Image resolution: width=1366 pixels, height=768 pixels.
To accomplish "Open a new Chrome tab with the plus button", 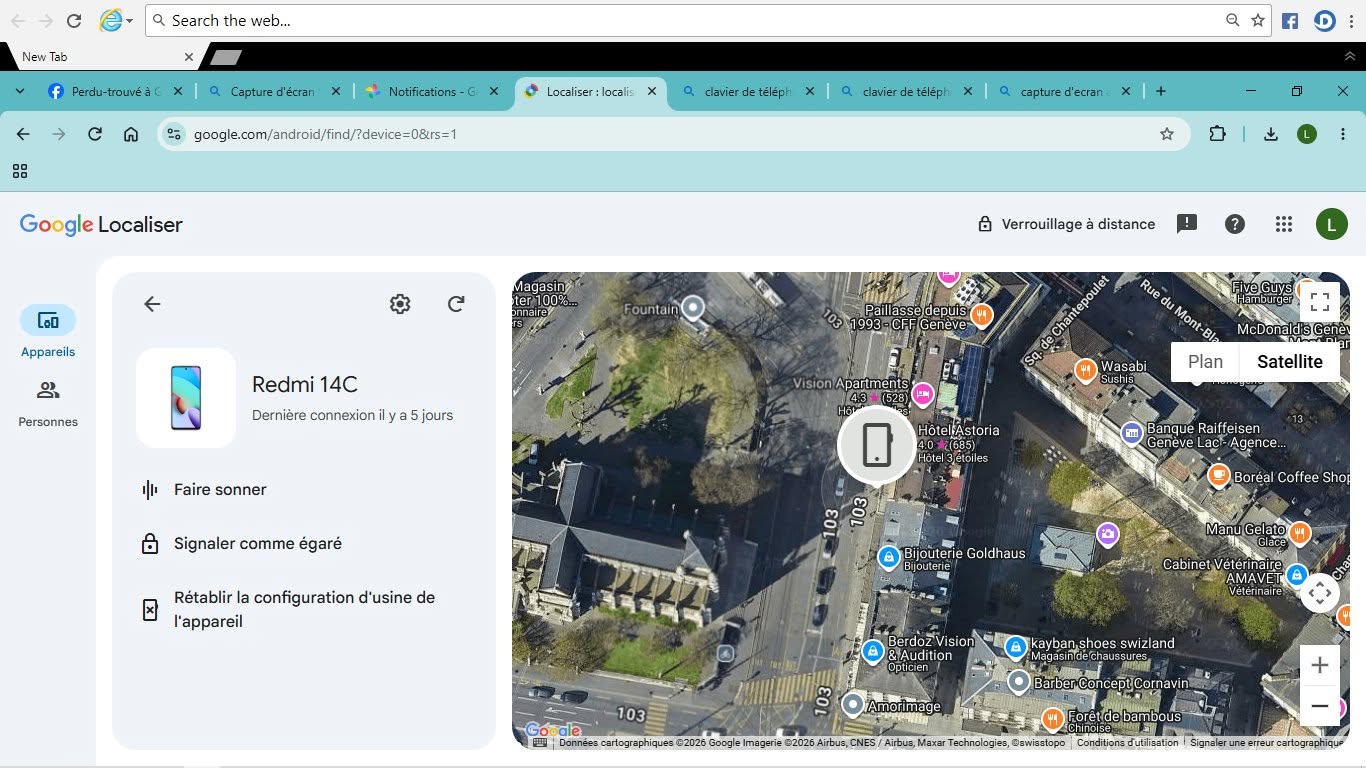I will click(x=1160, y=91).
